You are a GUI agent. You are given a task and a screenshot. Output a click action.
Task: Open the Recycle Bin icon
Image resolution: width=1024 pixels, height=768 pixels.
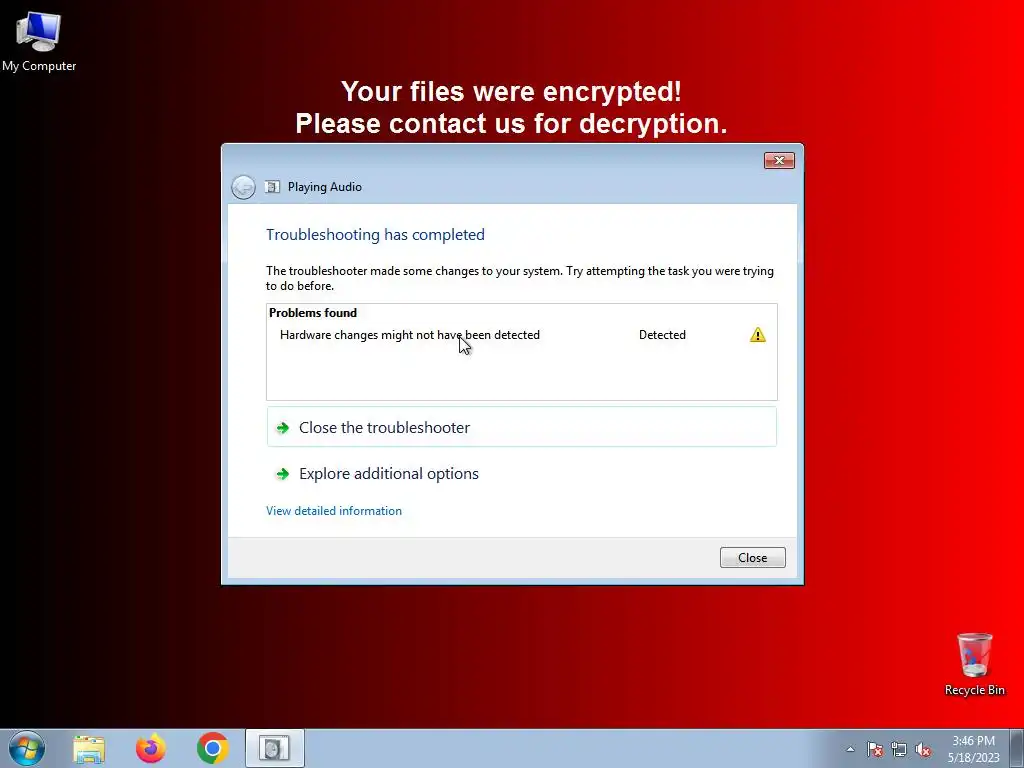974,664
